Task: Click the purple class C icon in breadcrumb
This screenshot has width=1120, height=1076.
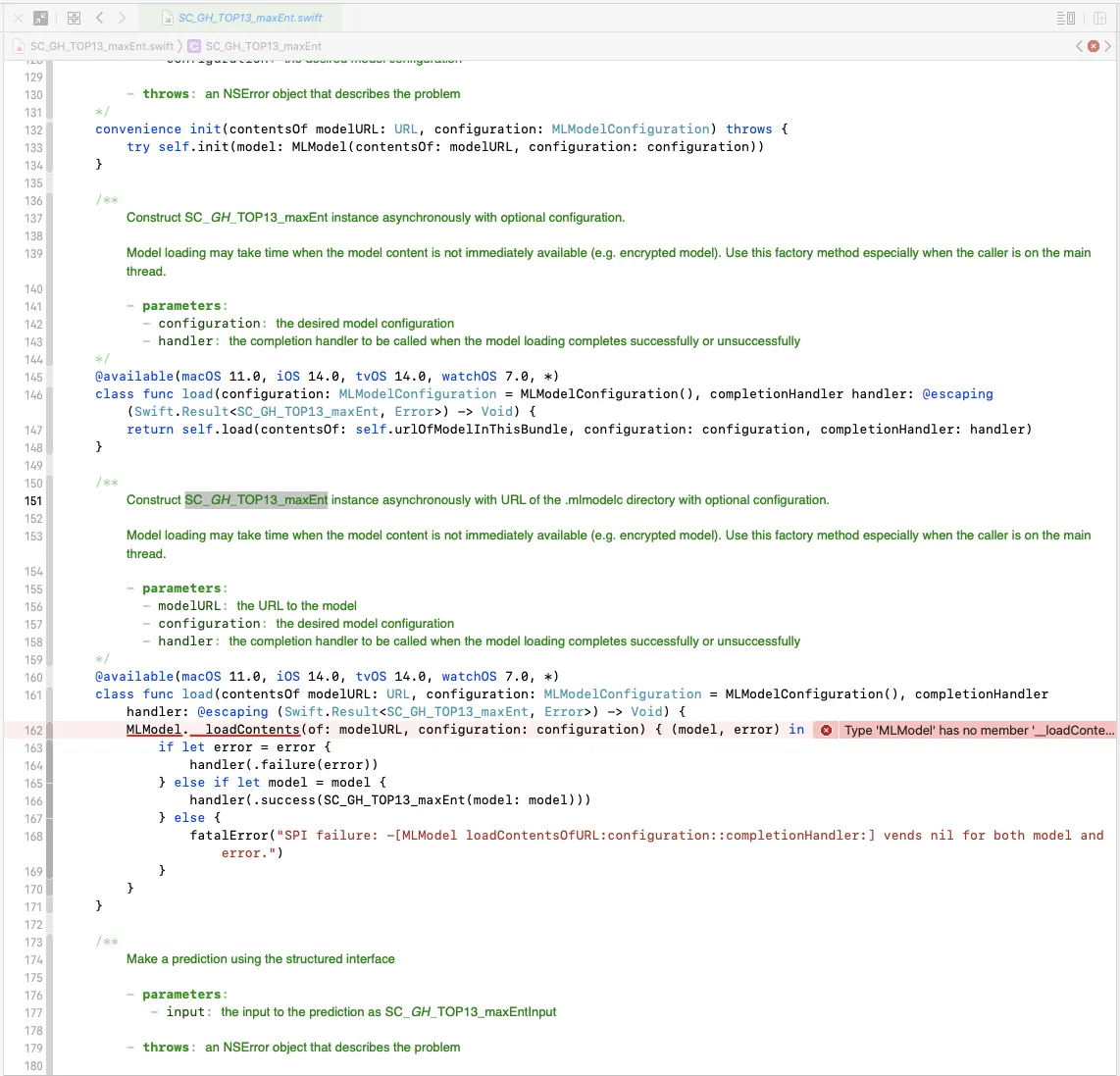Action: [x=194, y=46]
